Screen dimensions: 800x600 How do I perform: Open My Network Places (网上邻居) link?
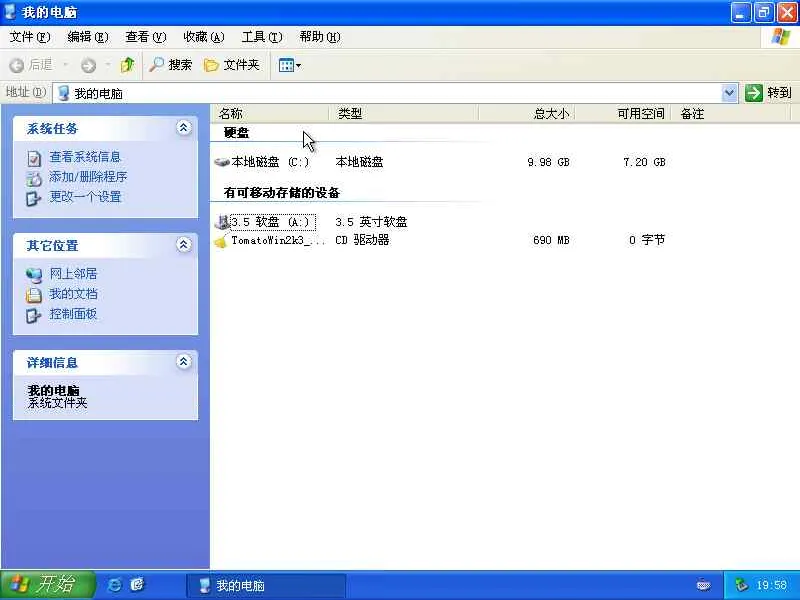[73, 274]
